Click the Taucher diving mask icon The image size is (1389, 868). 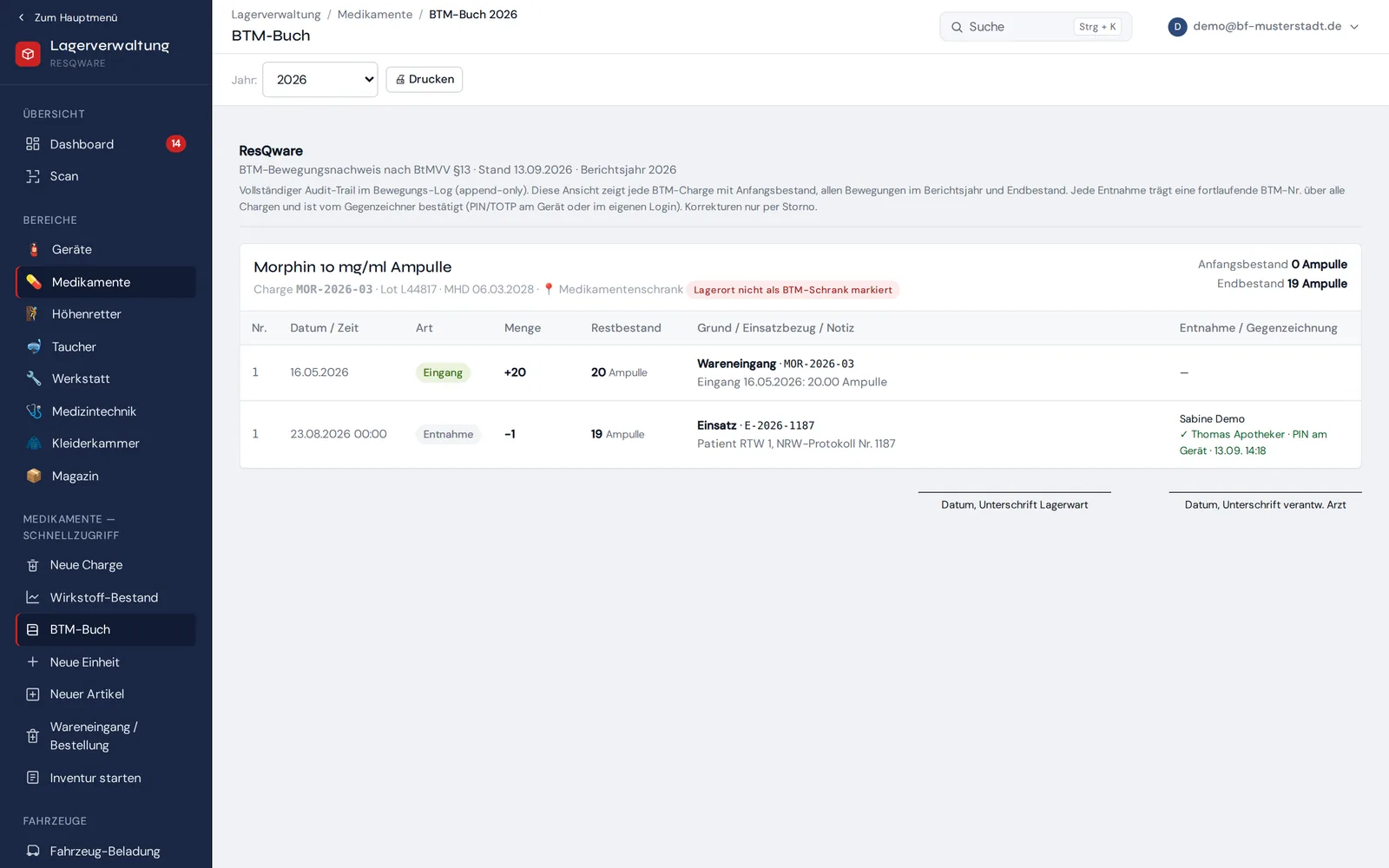(x=34, y=347)
